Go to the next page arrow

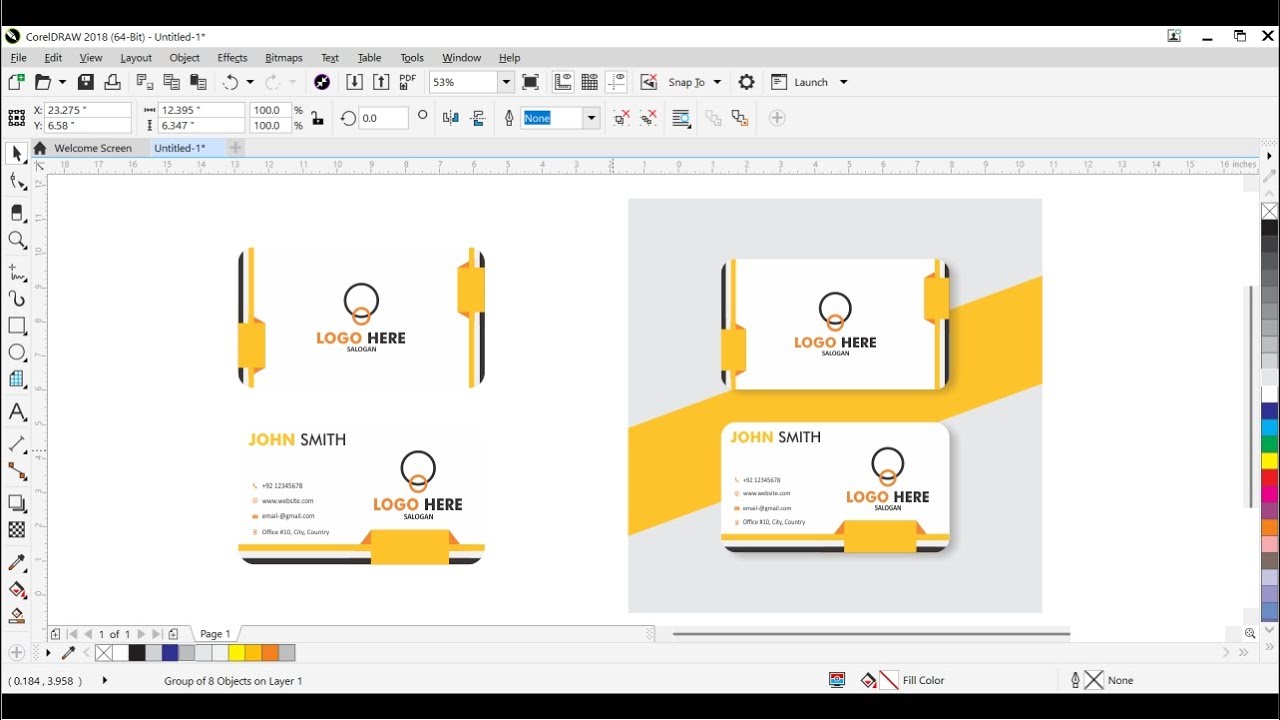pos(141,634)
